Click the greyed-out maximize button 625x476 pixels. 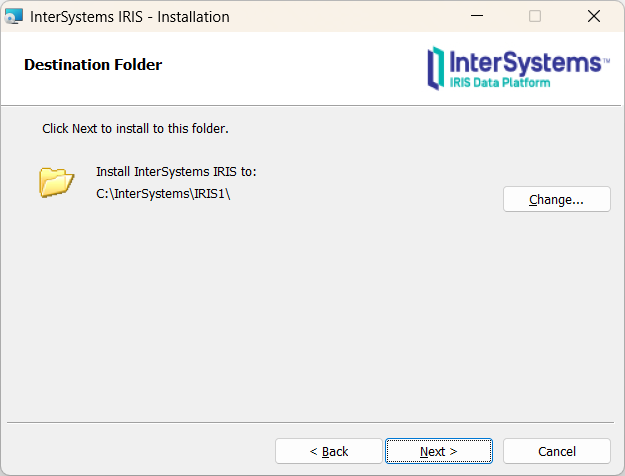535,16
